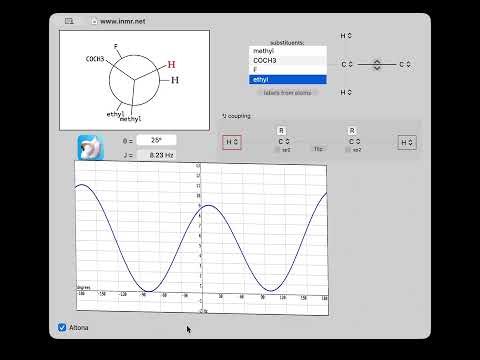The height and width of the screenshot is (360, 480).
Task: Click the methyl label in Newman projection
Action: (x=130, y=119)
